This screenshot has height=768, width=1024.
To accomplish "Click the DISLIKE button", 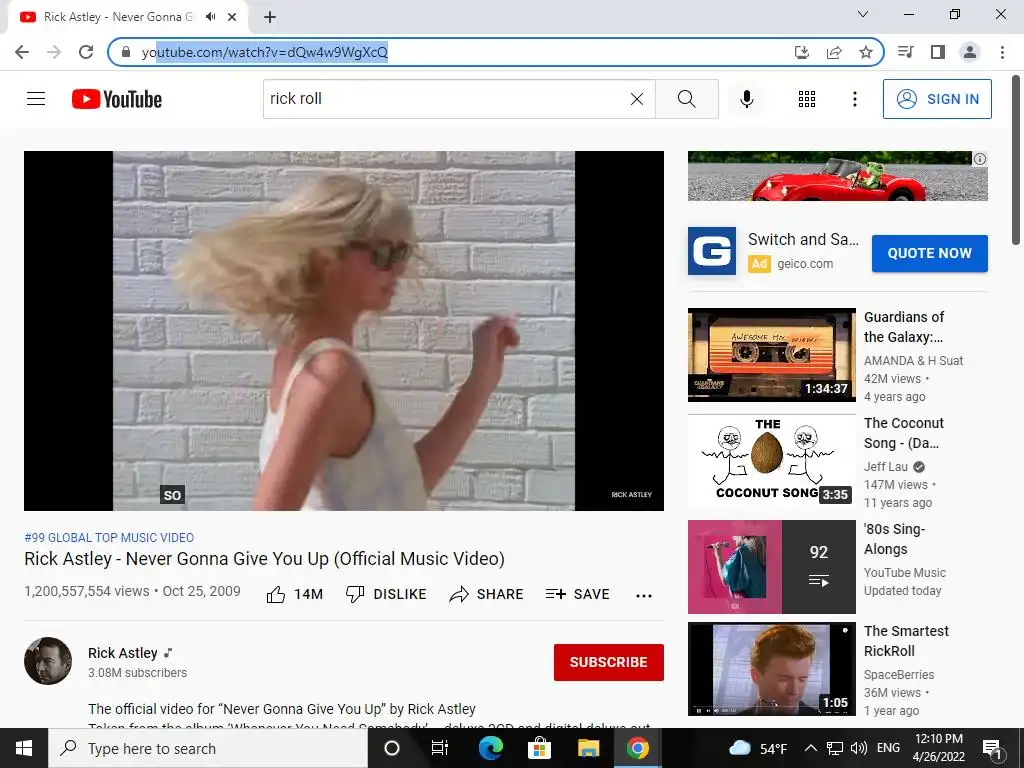I will pyautogui.click(x=386, y=594).
